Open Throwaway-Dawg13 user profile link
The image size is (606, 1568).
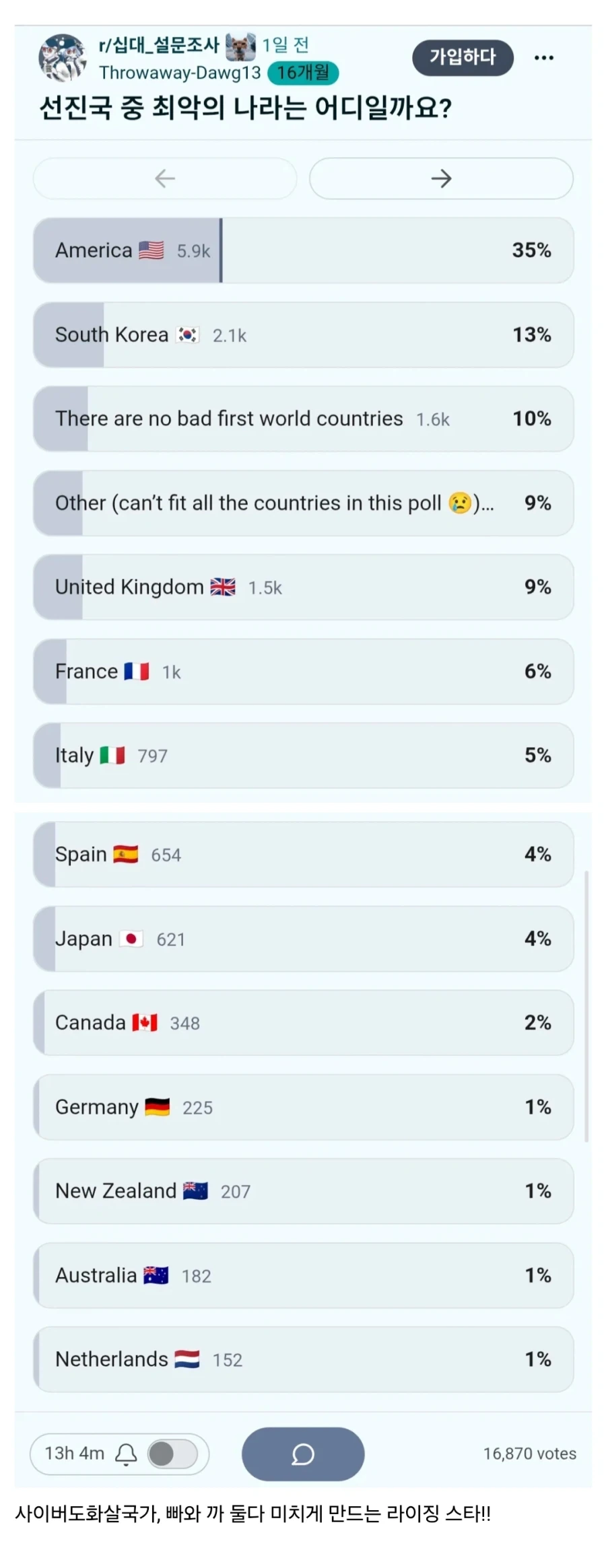tap(180, 73)
